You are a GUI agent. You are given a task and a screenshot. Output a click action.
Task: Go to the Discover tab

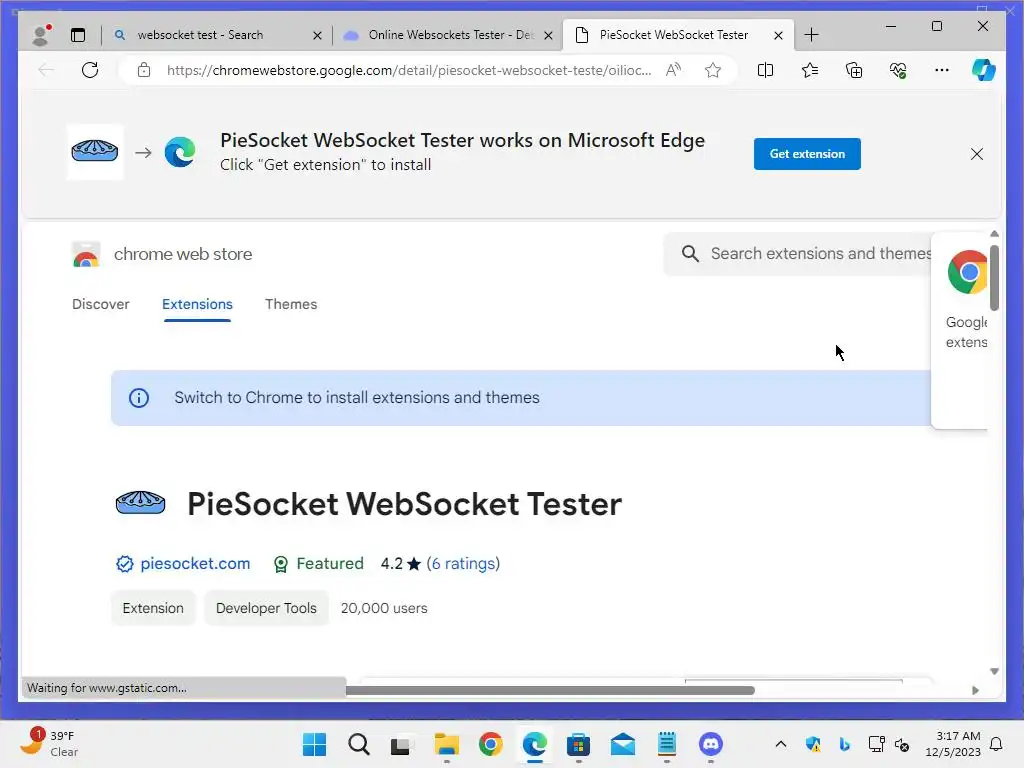tap(101, 304)
